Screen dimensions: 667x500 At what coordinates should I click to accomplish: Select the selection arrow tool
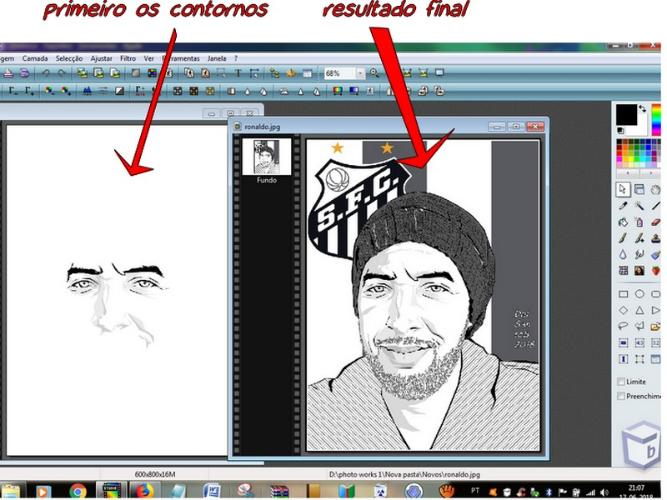623,189
